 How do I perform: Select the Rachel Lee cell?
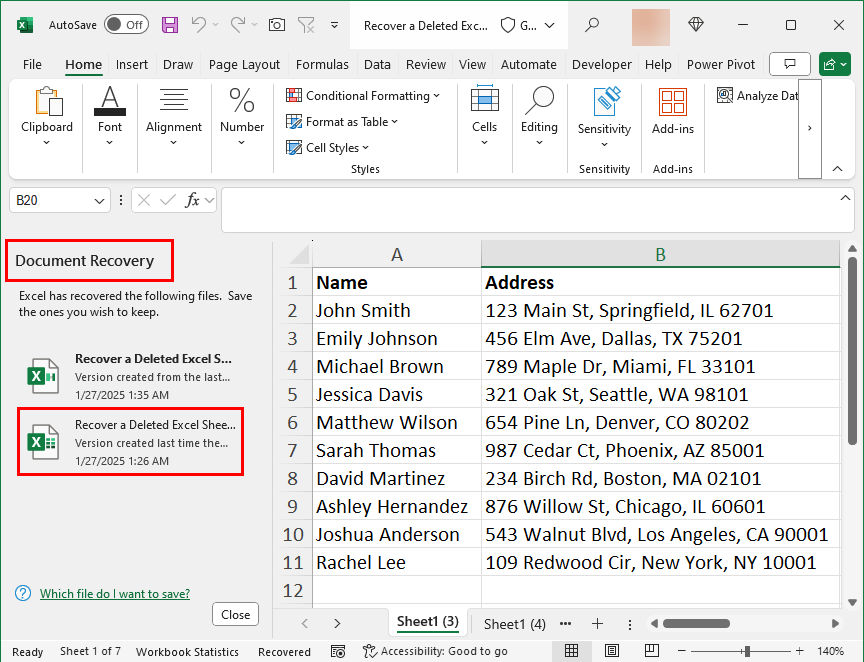pyautogui.click(x=397, y=563)
